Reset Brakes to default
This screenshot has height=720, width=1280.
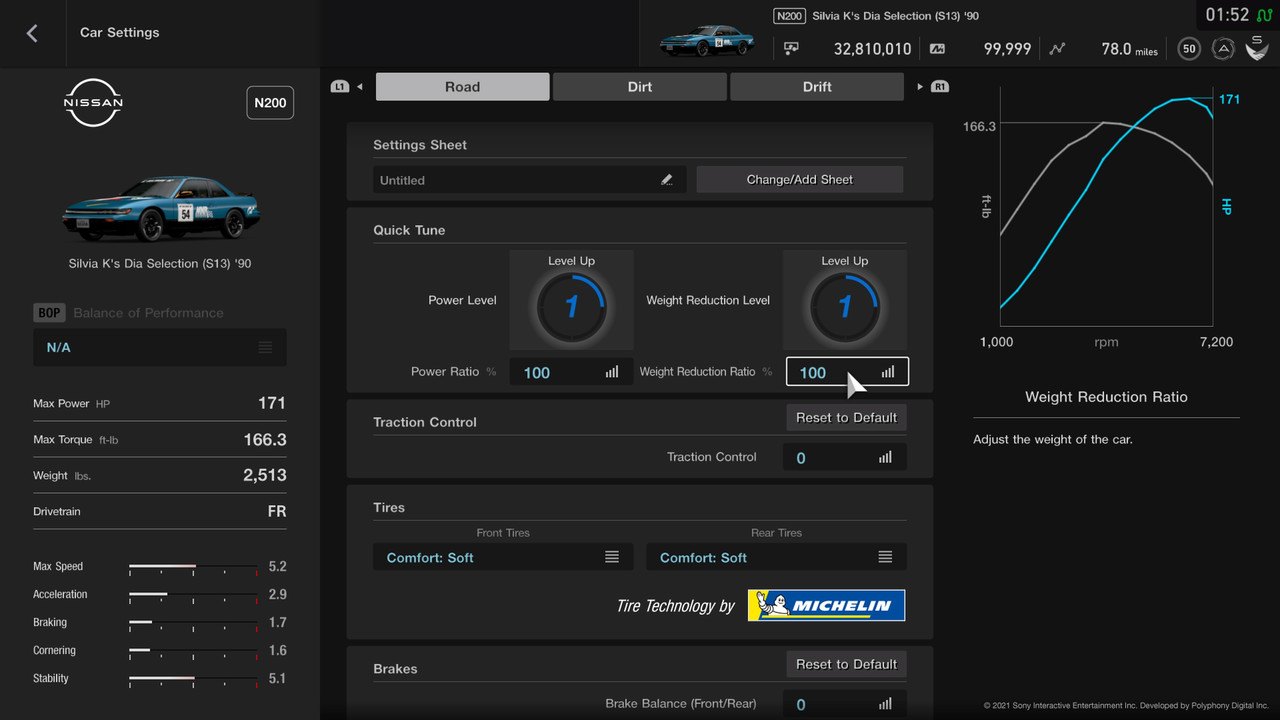pos(846,664)
